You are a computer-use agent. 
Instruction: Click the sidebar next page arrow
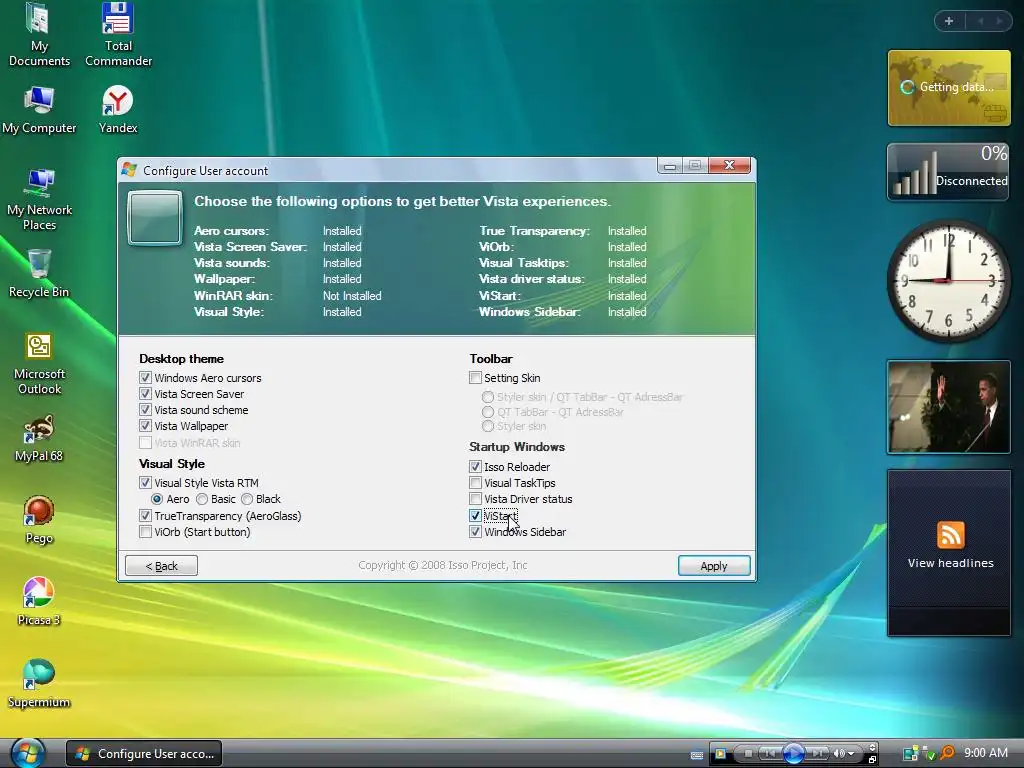click(x=999, y=22)
